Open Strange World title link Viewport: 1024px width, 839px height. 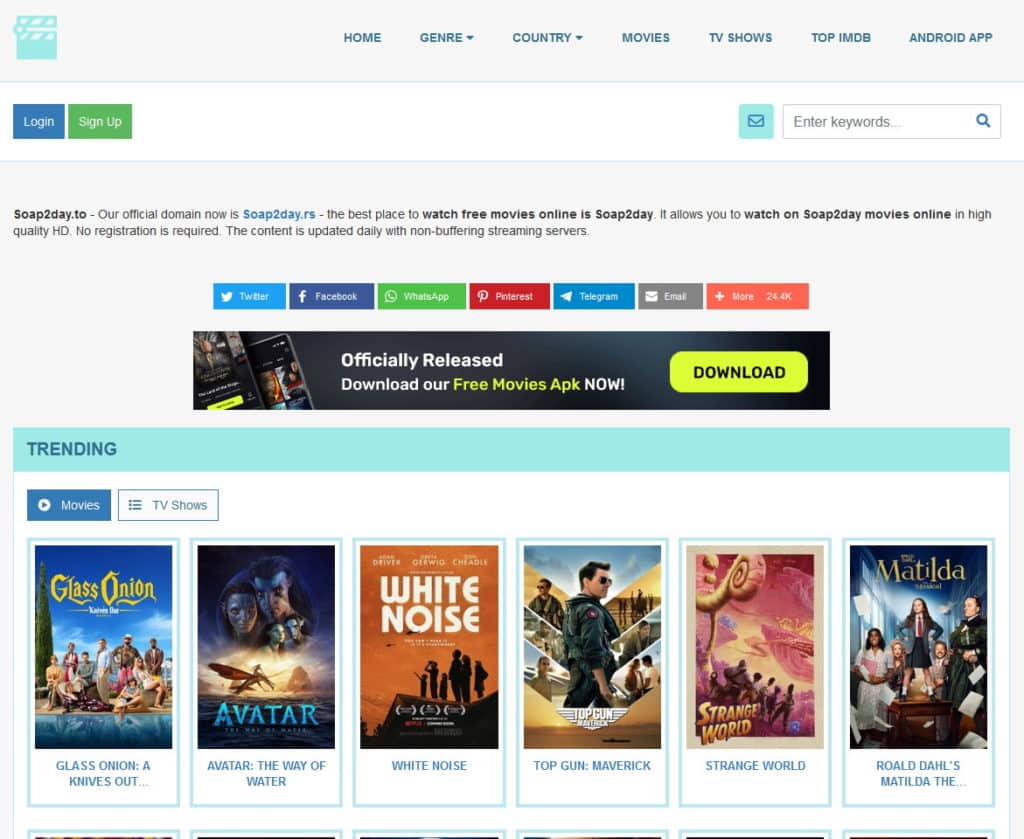point(756,766)
